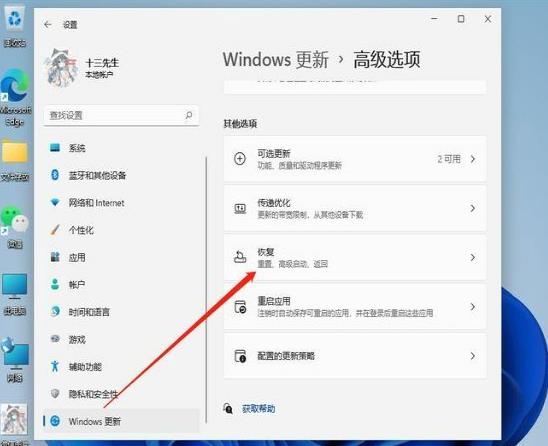Open the 获取帮助 link
The height and width of the screenshot is (446, 548).
tap(258, 408)
